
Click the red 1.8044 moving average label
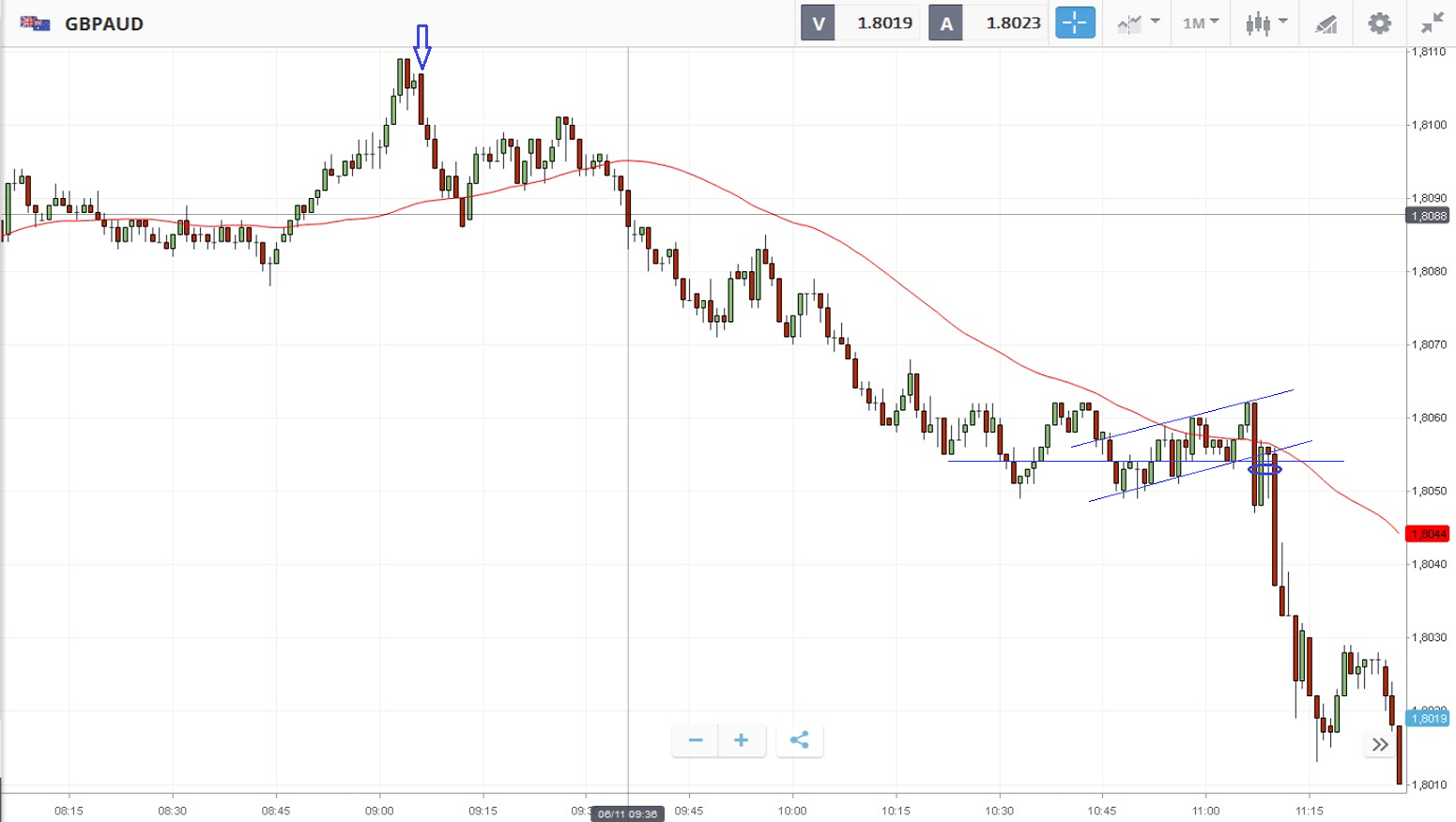click(x=1427, y=534)
